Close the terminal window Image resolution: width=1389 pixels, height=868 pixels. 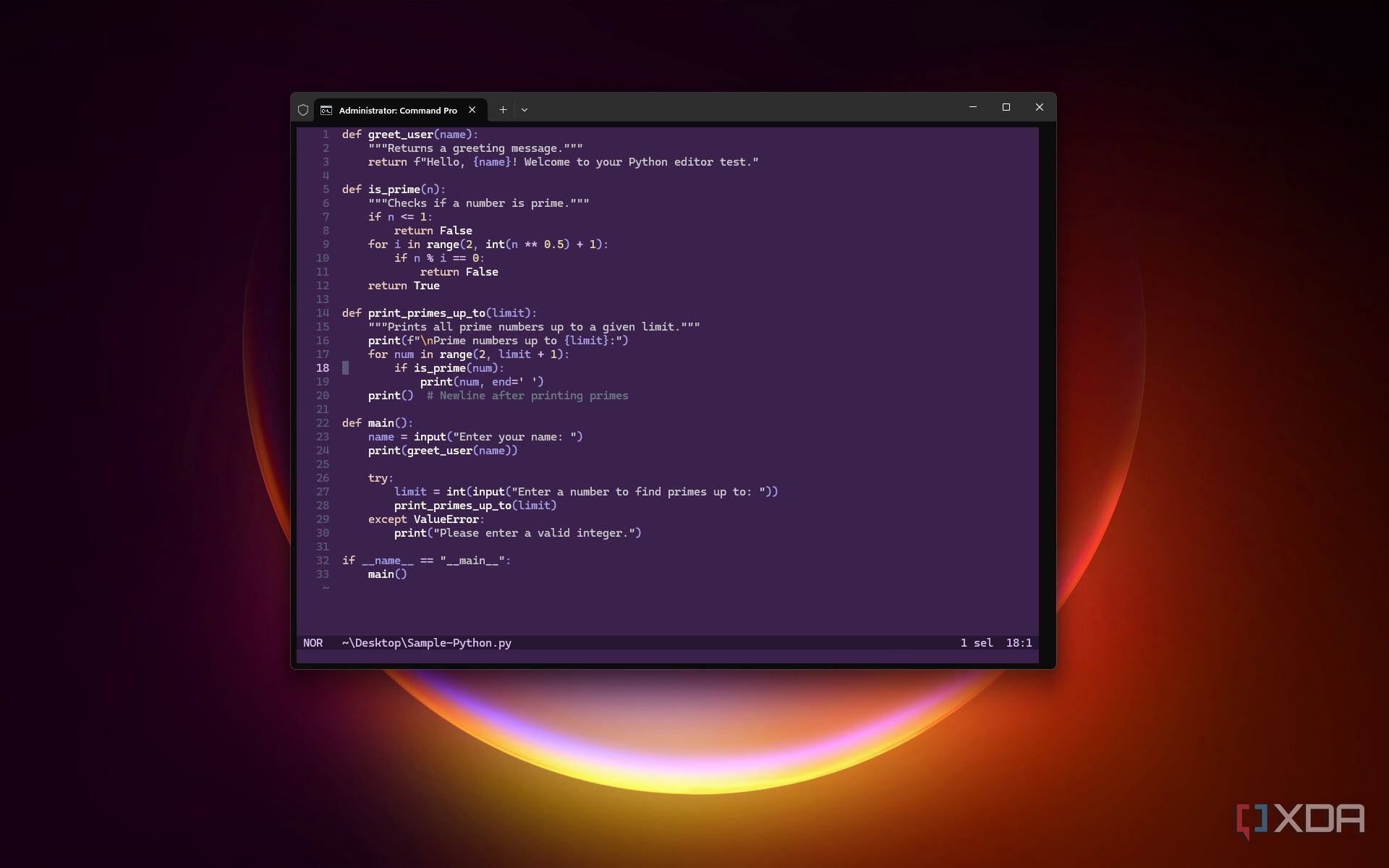(x=1039, y=107)
